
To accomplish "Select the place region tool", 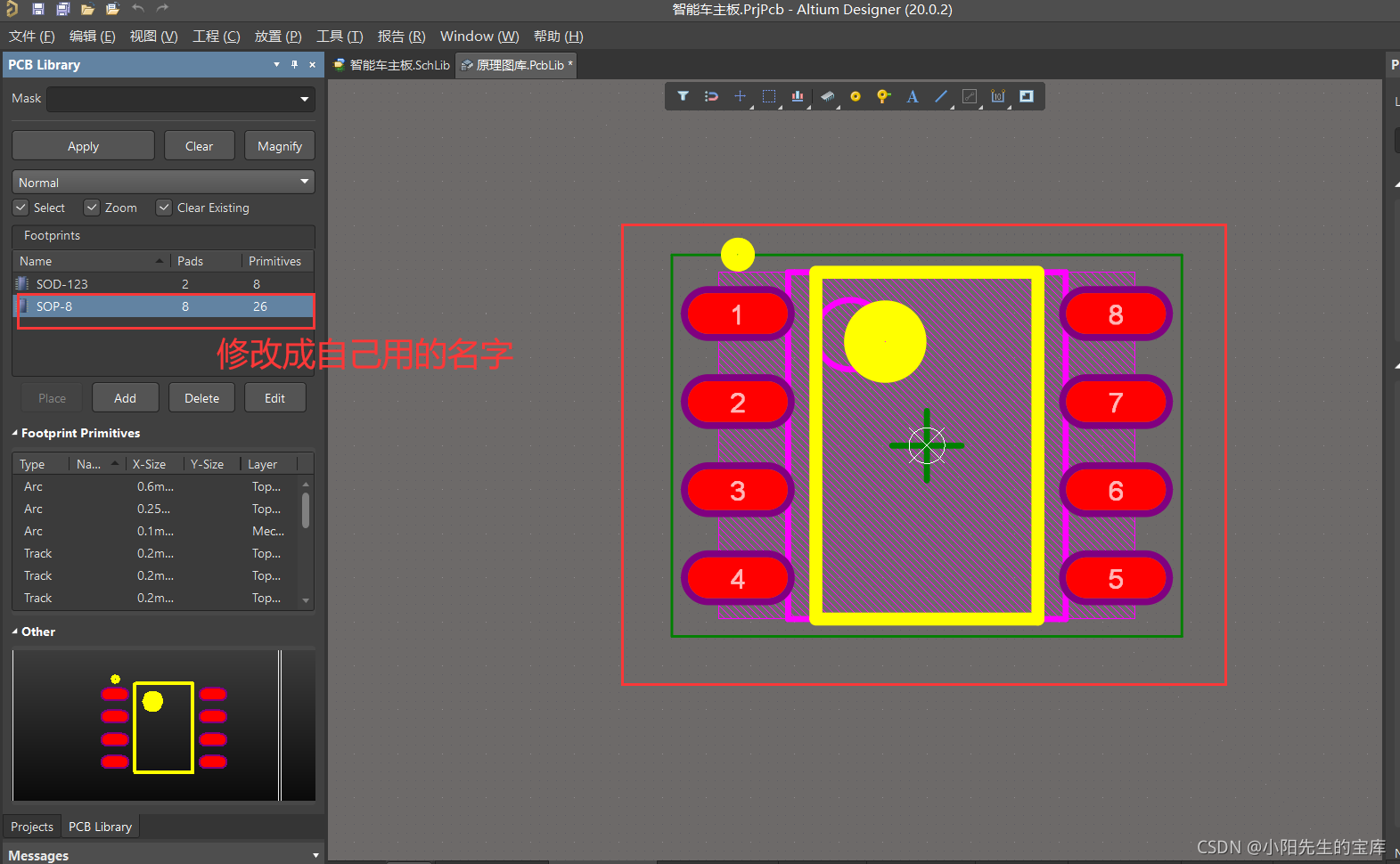I will tap(1027, 96).
